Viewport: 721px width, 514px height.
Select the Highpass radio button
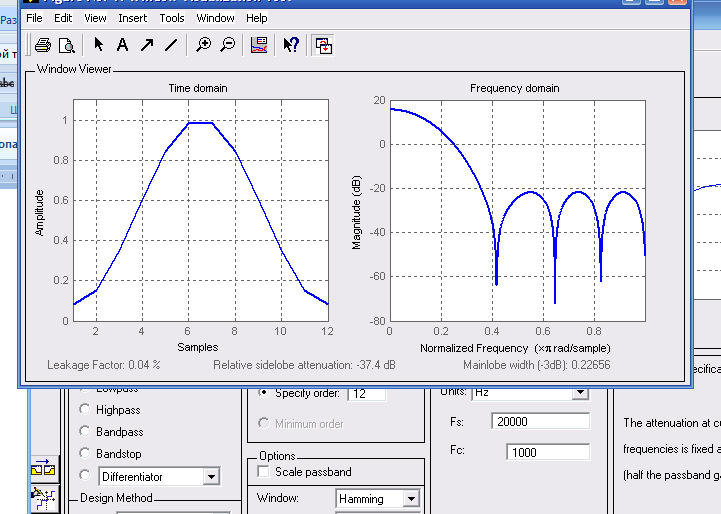click(83, 410)
